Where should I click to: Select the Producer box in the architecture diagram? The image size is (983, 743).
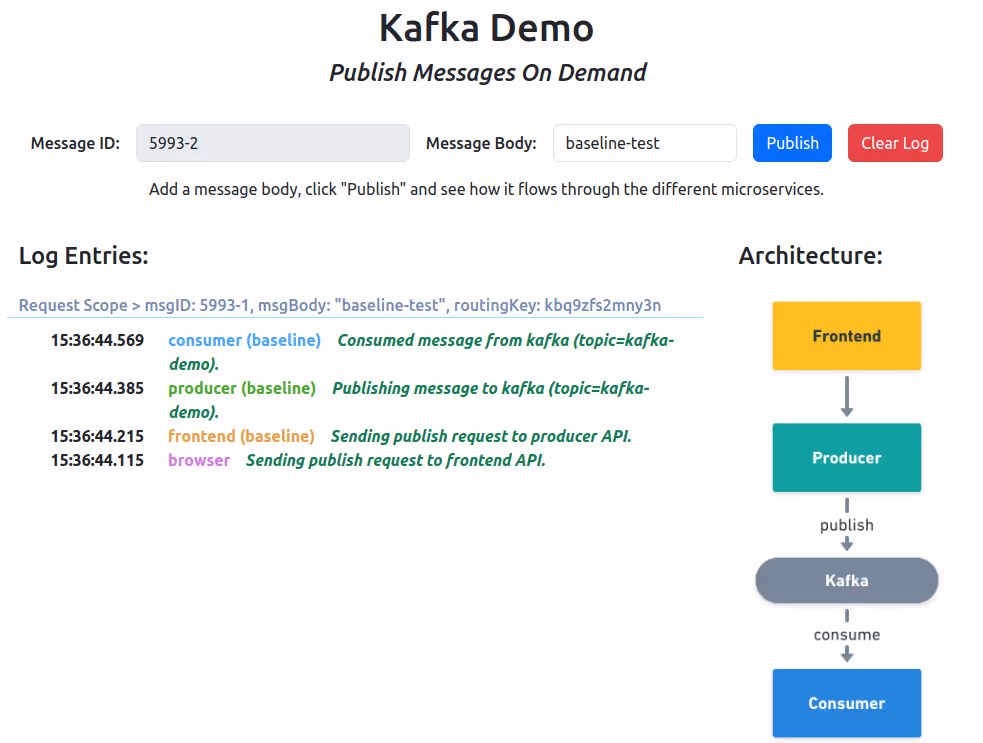[846, 458]
